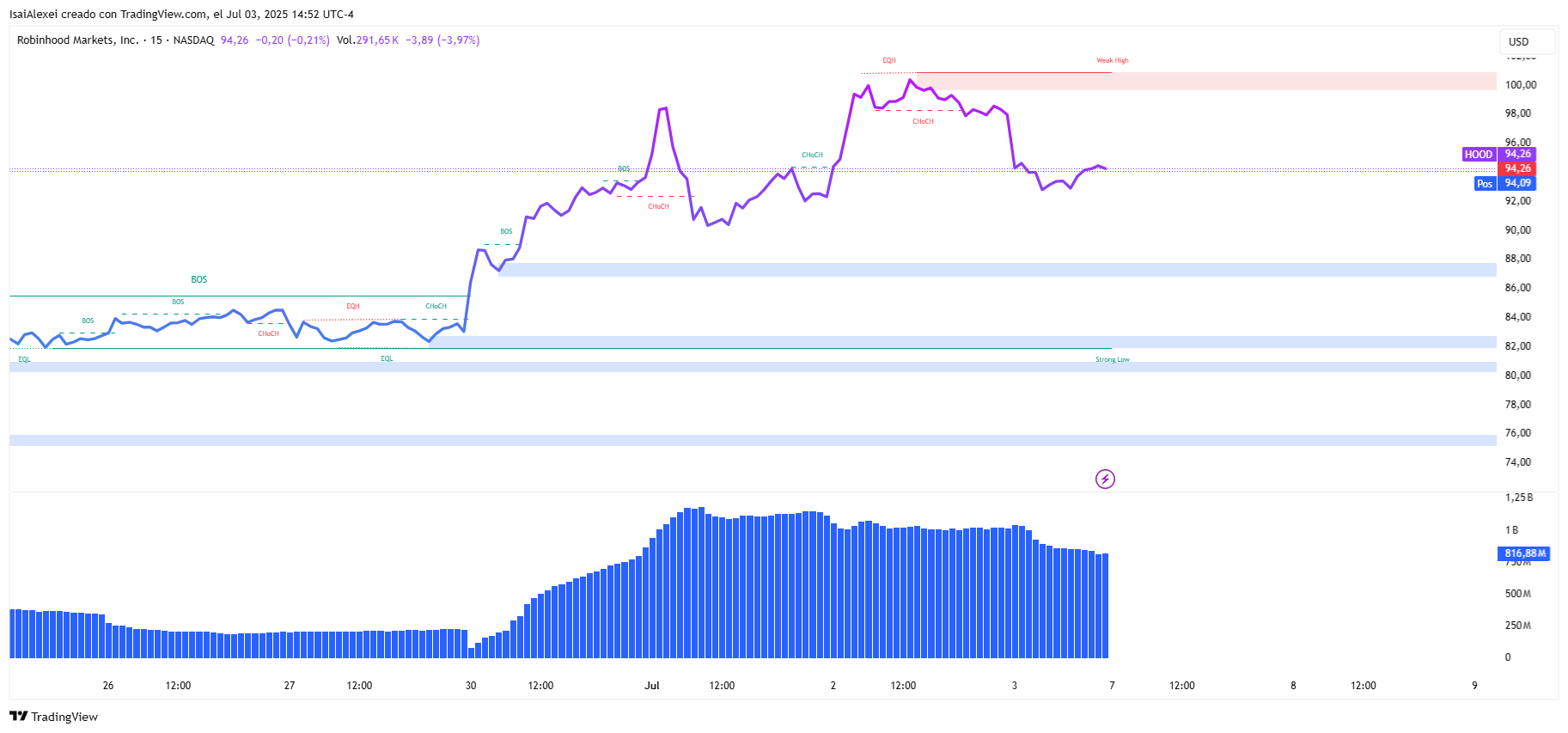
Task: Click the 92,00 price axis level
Action: tap(1518, 201)
